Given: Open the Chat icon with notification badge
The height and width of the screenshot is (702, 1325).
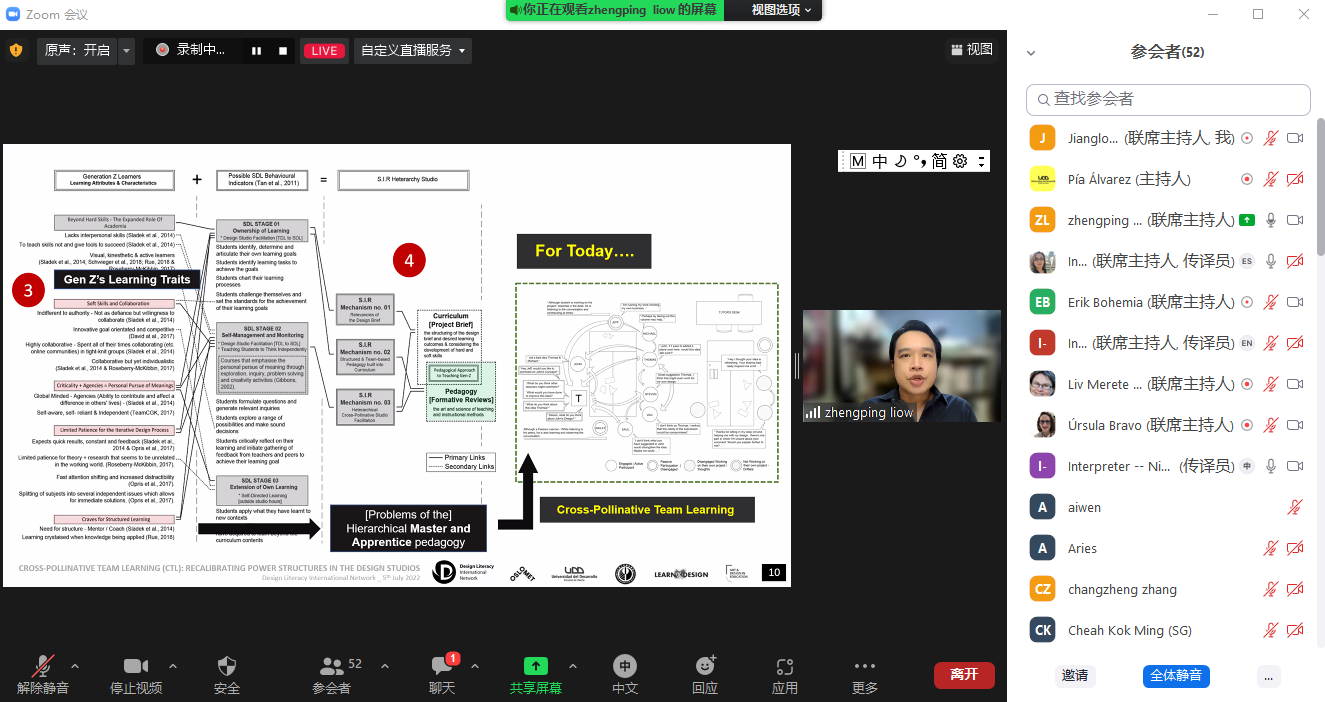Looking at the screenshot, I should [x=442, y=667].
